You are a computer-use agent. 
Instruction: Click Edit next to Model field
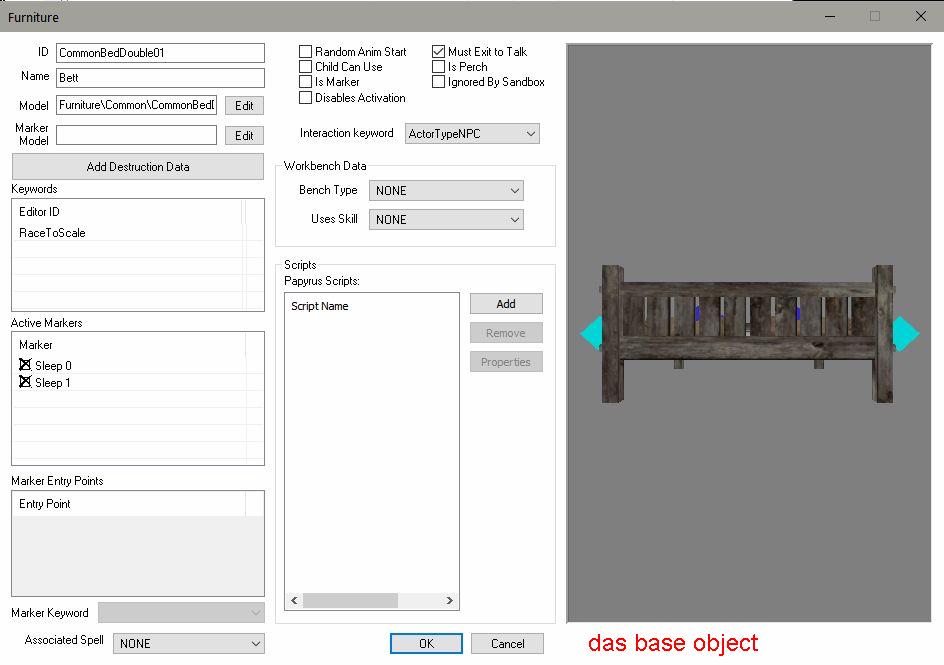[244, 105]
